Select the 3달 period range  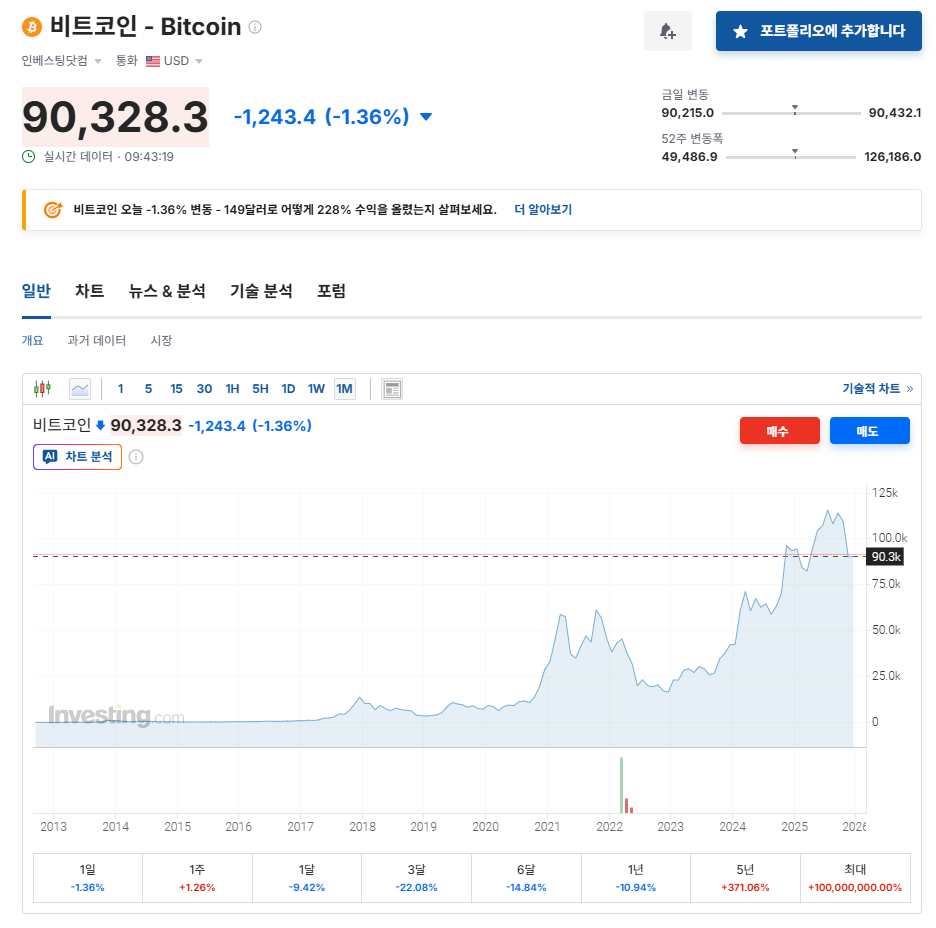(x=417, y=878)
